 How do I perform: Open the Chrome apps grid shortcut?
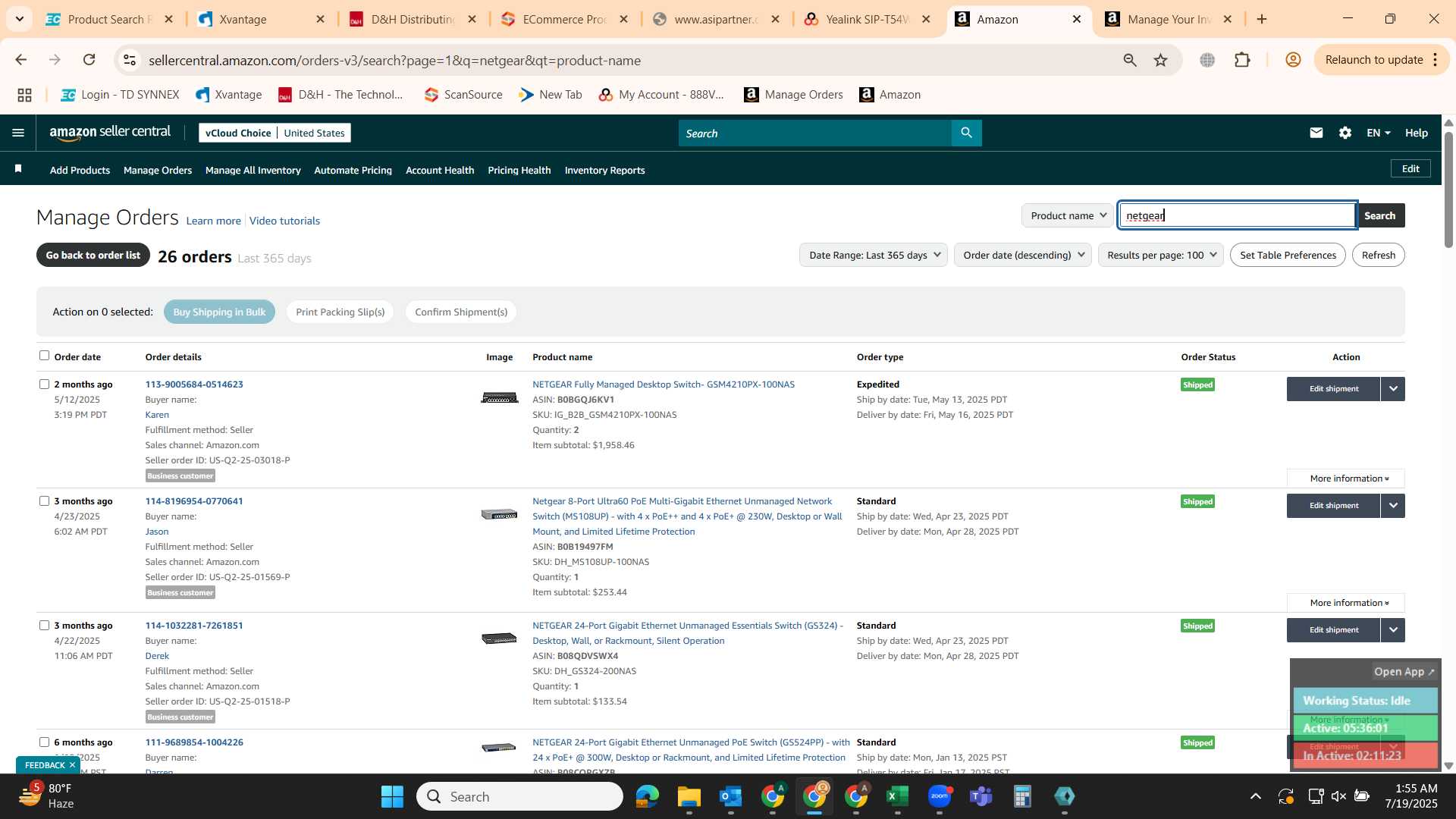[25, 95]
